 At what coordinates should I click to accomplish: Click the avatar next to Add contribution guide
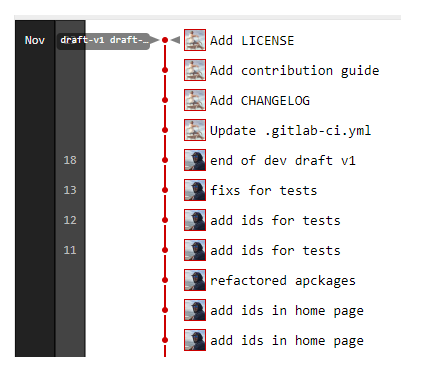click(x=195, y=70)
